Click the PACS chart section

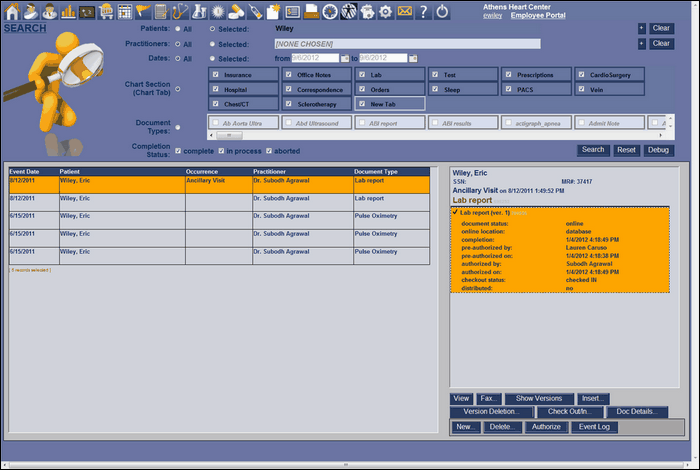tap(536, 89)
